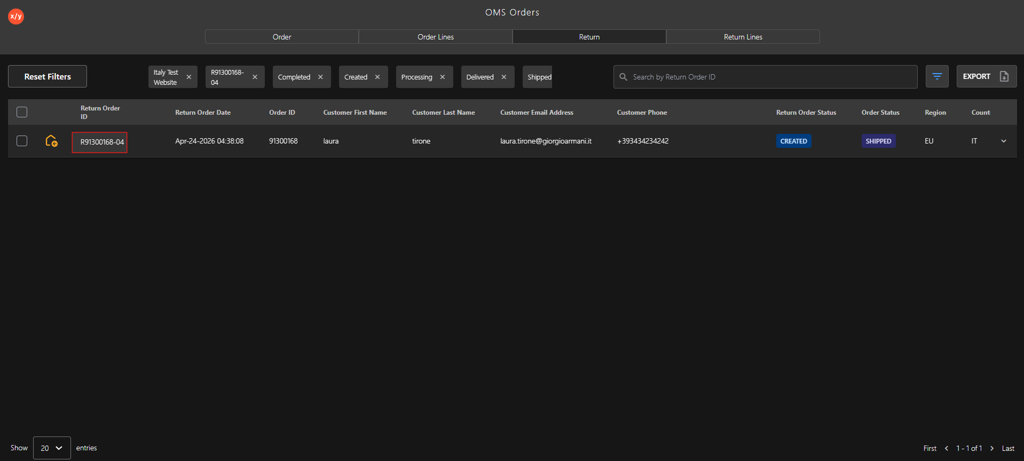Click the Customer Last Name column header

443,112
